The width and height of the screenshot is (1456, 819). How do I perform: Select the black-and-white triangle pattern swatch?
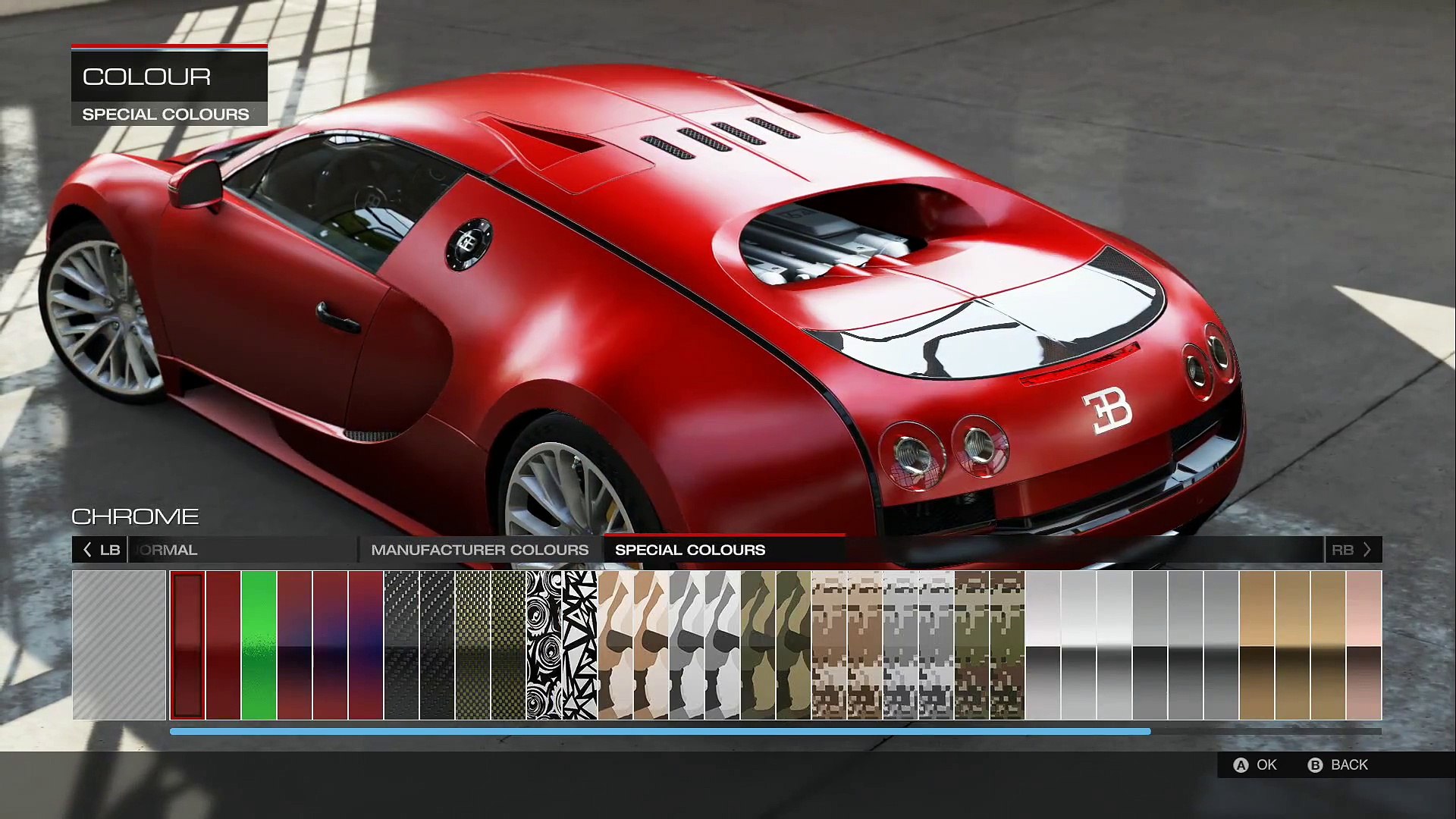click(580, 645)
